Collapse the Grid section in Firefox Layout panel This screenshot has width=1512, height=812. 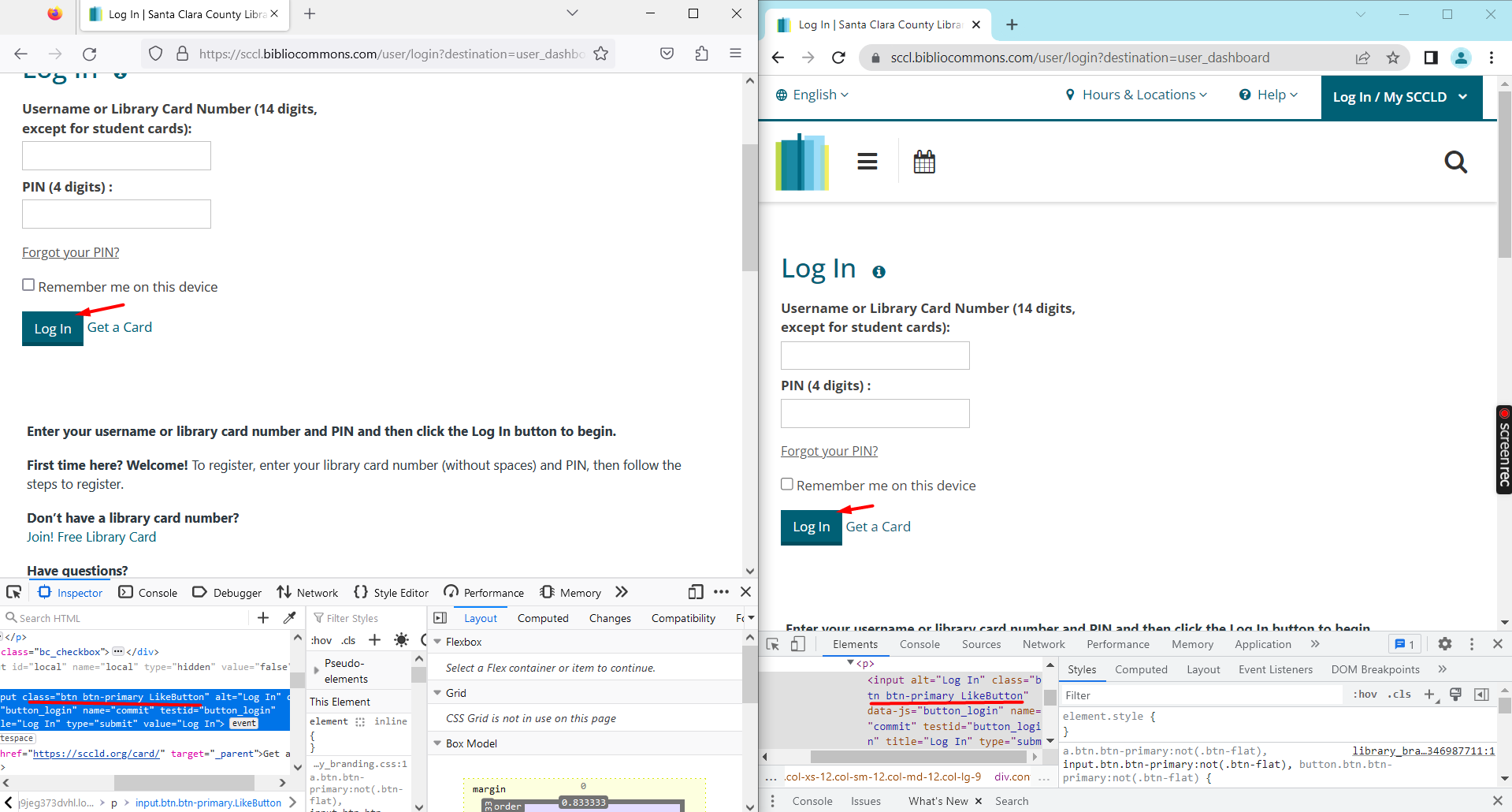[x=439, y=692]
